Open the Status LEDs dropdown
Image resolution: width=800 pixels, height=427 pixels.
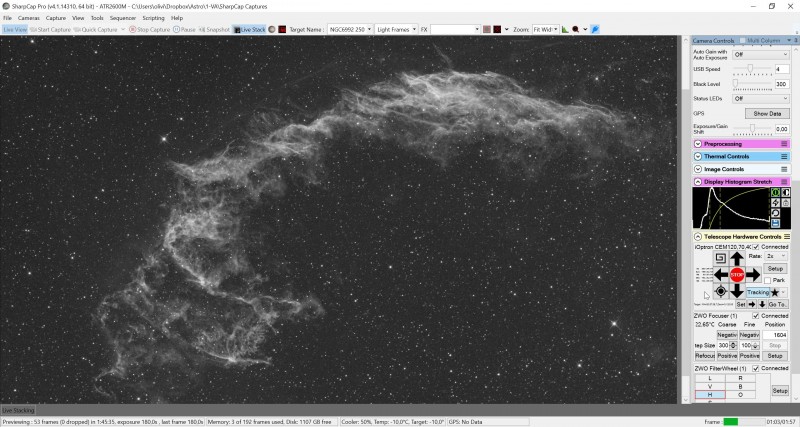(x=761, y=98)
